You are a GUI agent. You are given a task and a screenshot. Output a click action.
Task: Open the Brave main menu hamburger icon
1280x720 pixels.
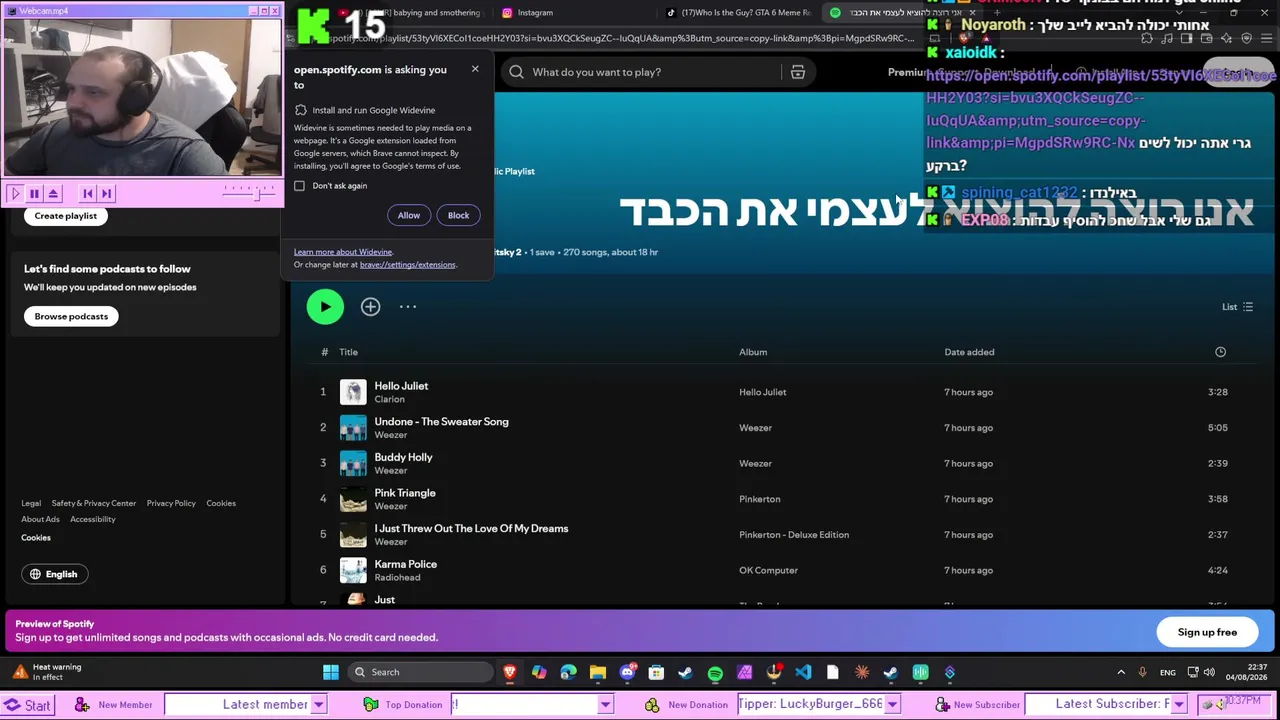tap(1266, 38)
